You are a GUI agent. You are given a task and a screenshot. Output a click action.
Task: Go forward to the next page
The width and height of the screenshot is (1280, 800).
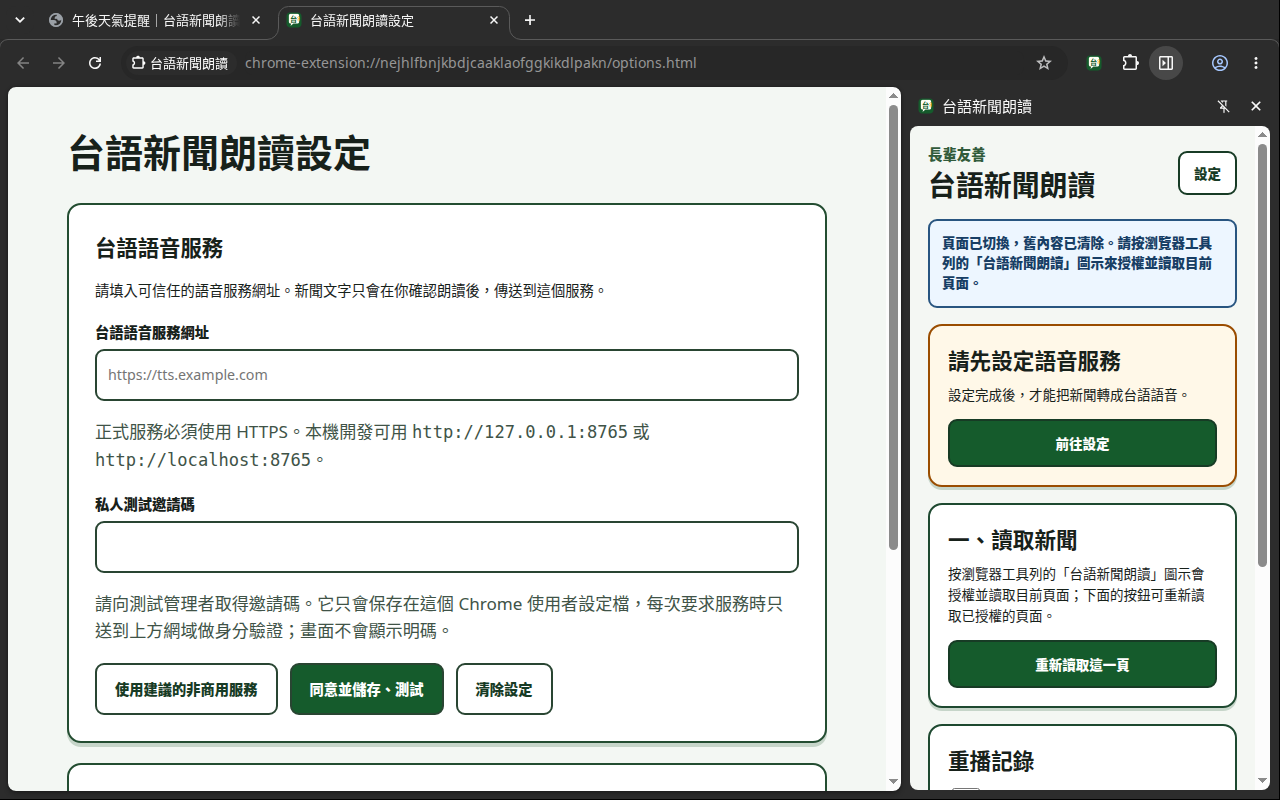(59, 63)
